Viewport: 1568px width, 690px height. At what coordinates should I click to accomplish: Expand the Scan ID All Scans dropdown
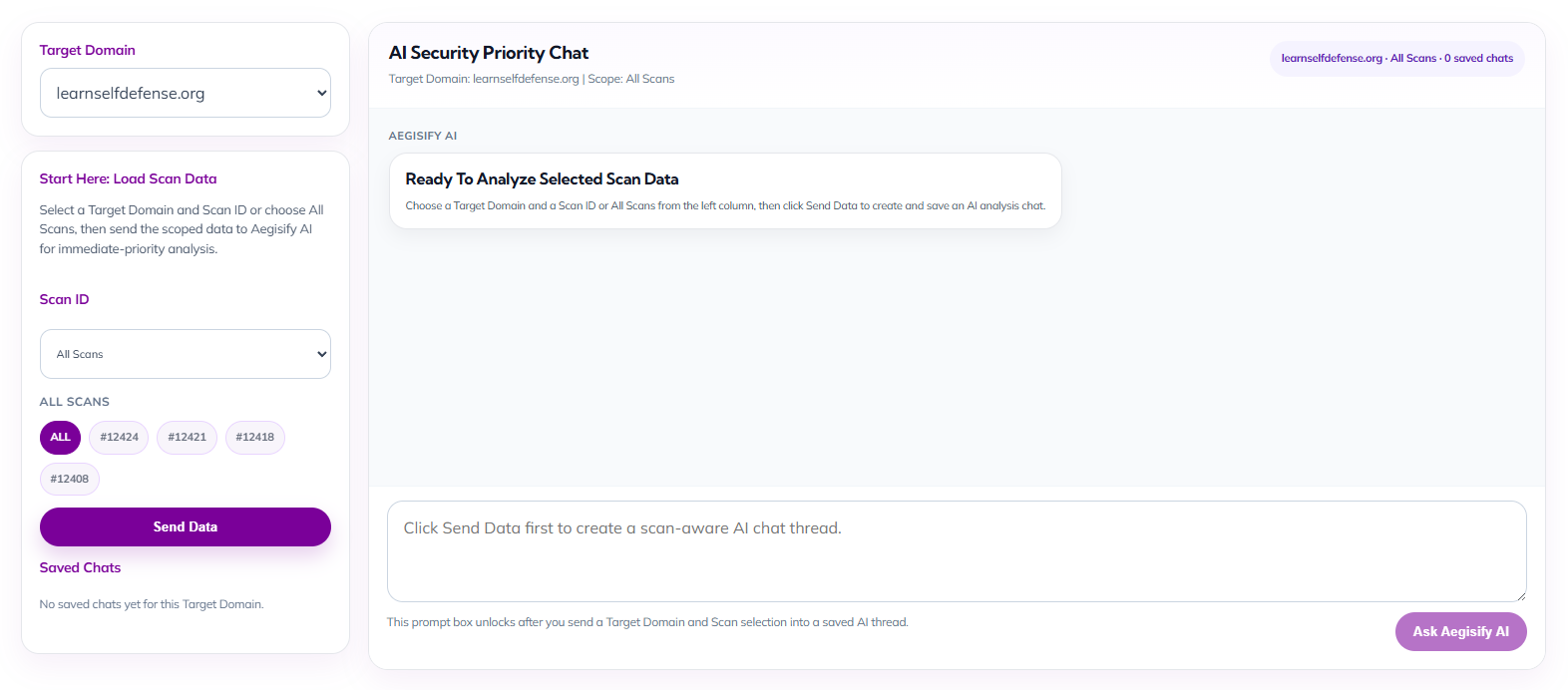[185, 354]
